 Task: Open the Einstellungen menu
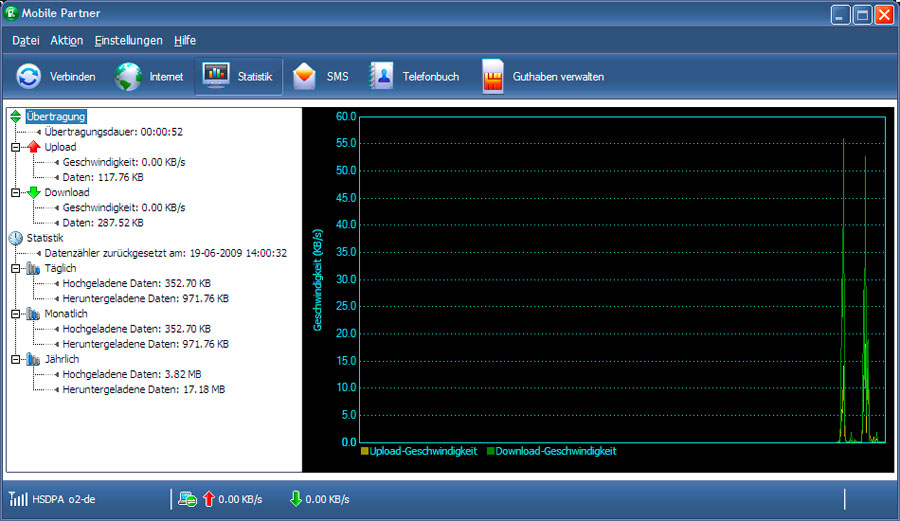pyautogui.click(x=128, y=40)
